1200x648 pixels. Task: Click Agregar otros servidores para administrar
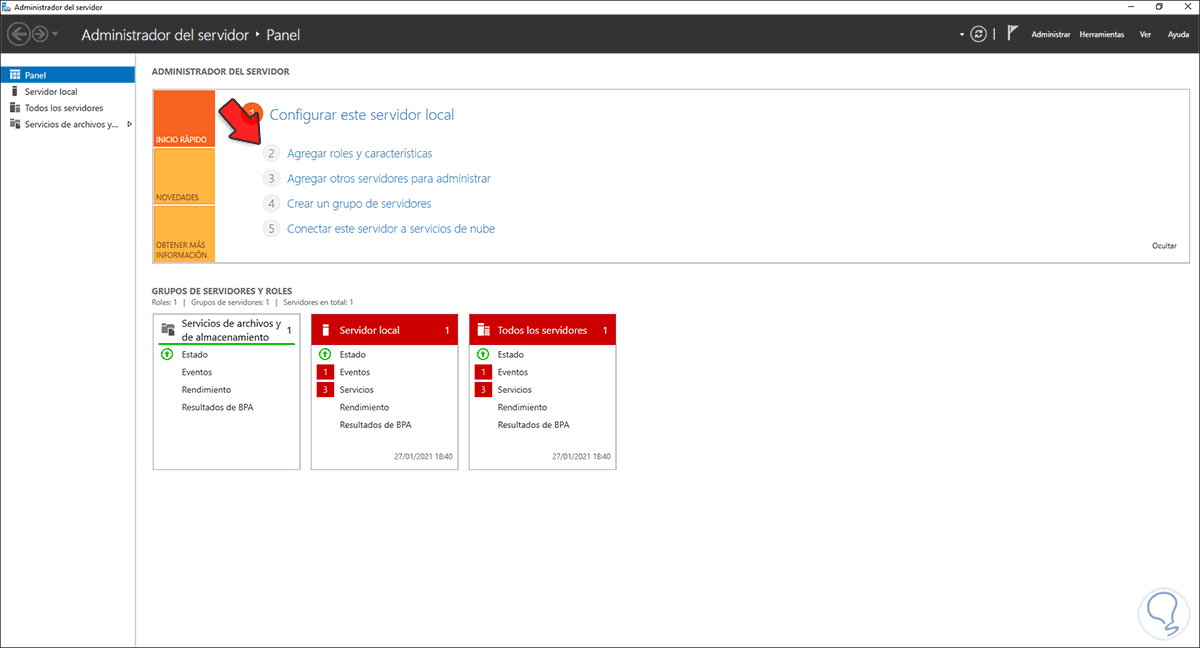click(389, 178)
